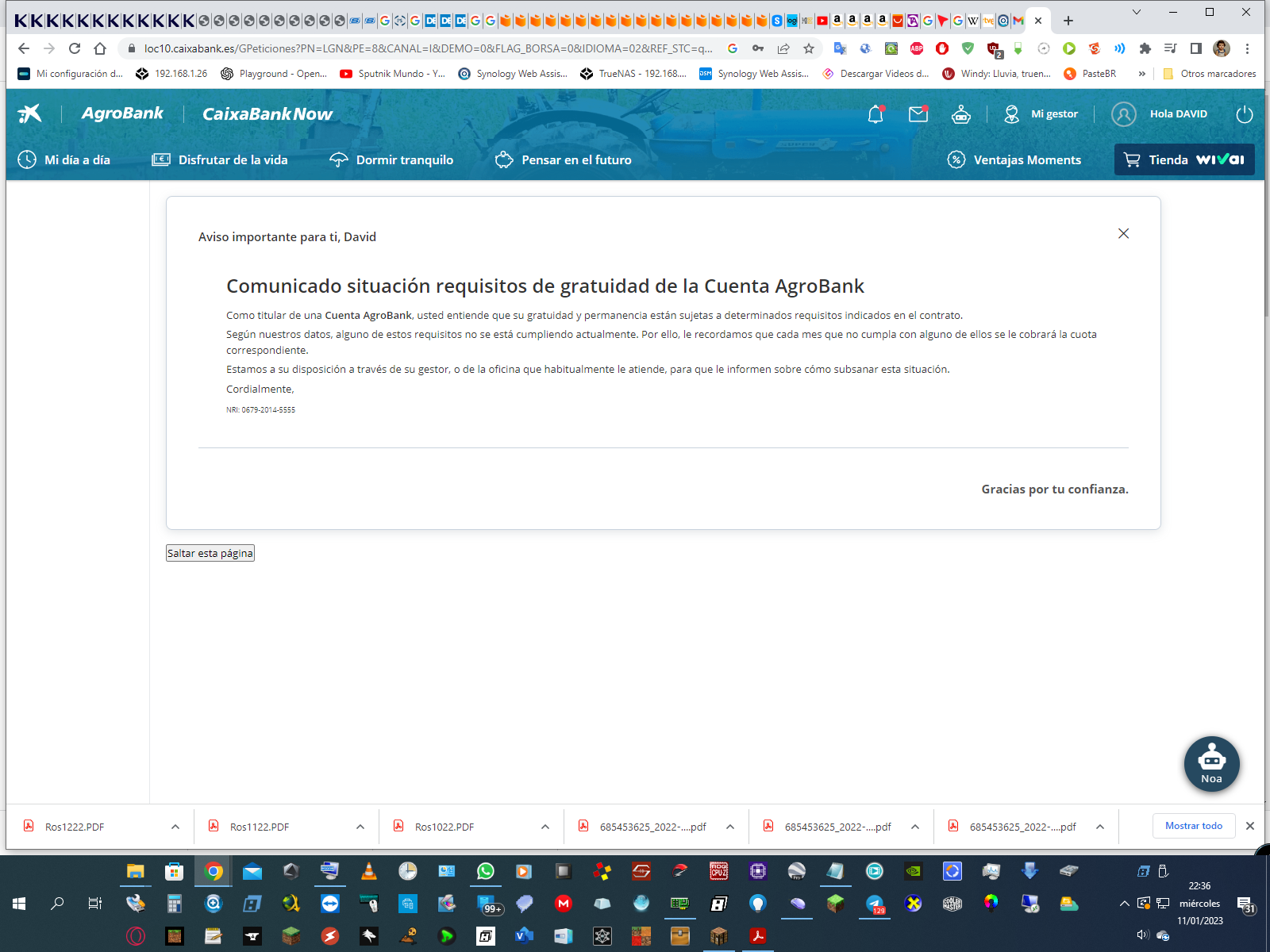Open the mailbox envelope icon
The width and height of the screenshot is (1270, 952).
coord(918,114)
